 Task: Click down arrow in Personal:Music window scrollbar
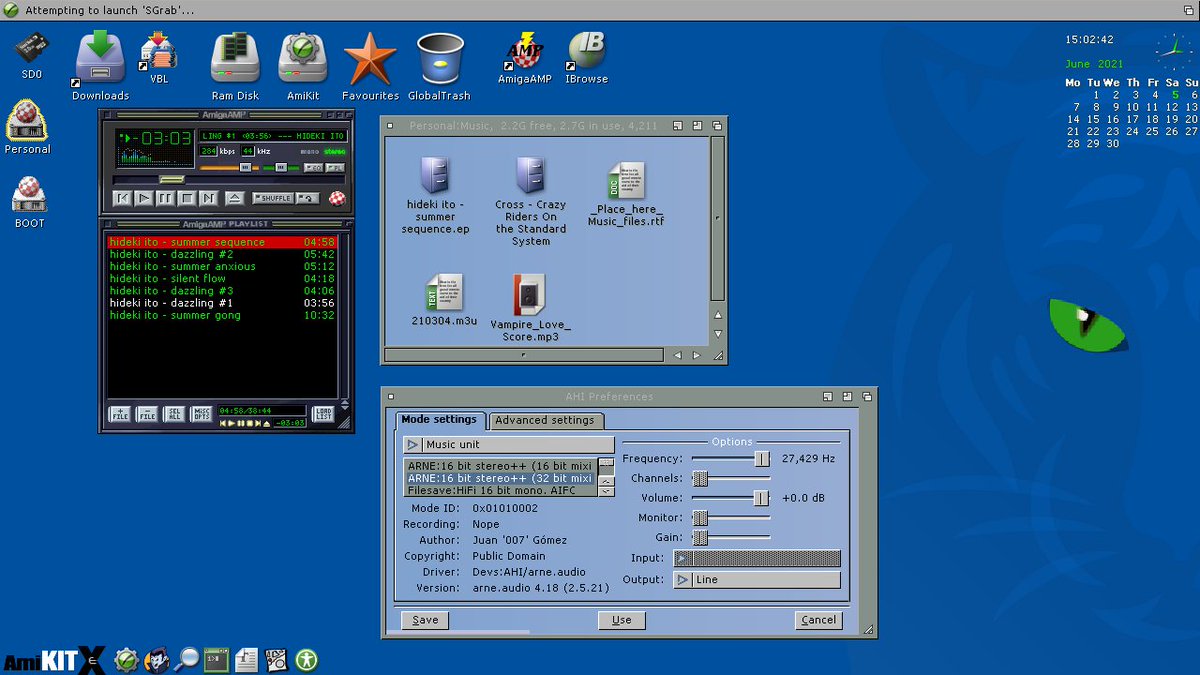tap(718, 335)
